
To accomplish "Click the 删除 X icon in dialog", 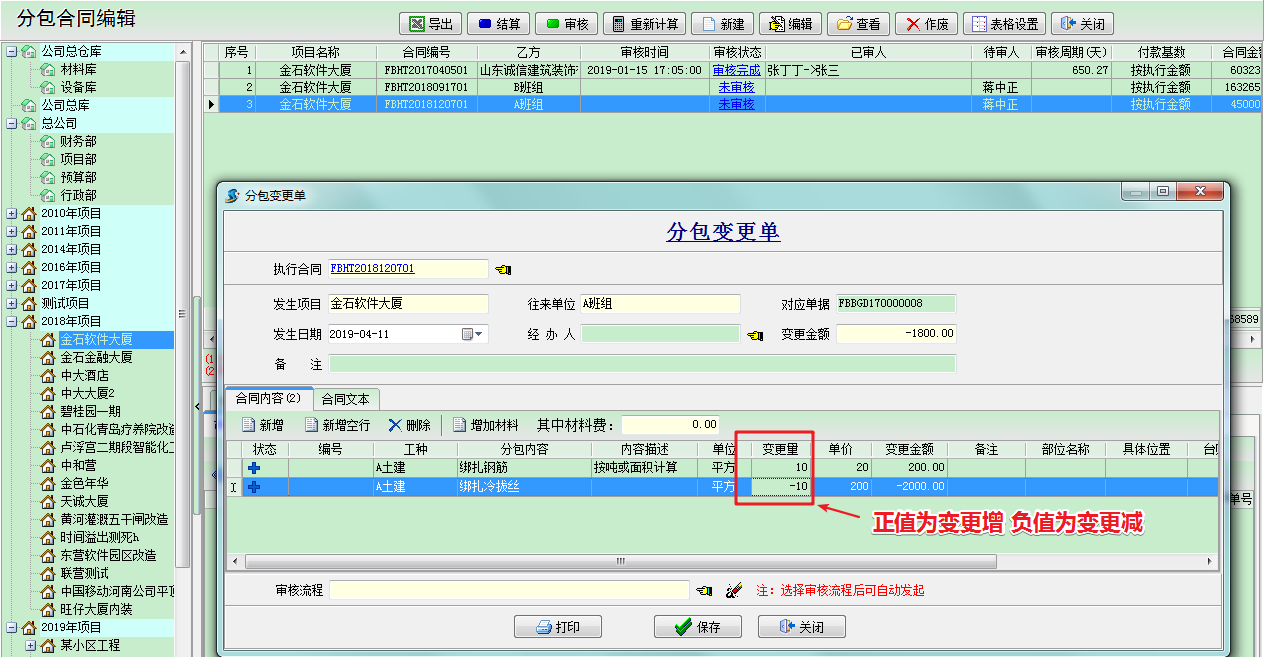I will [395, 425].
